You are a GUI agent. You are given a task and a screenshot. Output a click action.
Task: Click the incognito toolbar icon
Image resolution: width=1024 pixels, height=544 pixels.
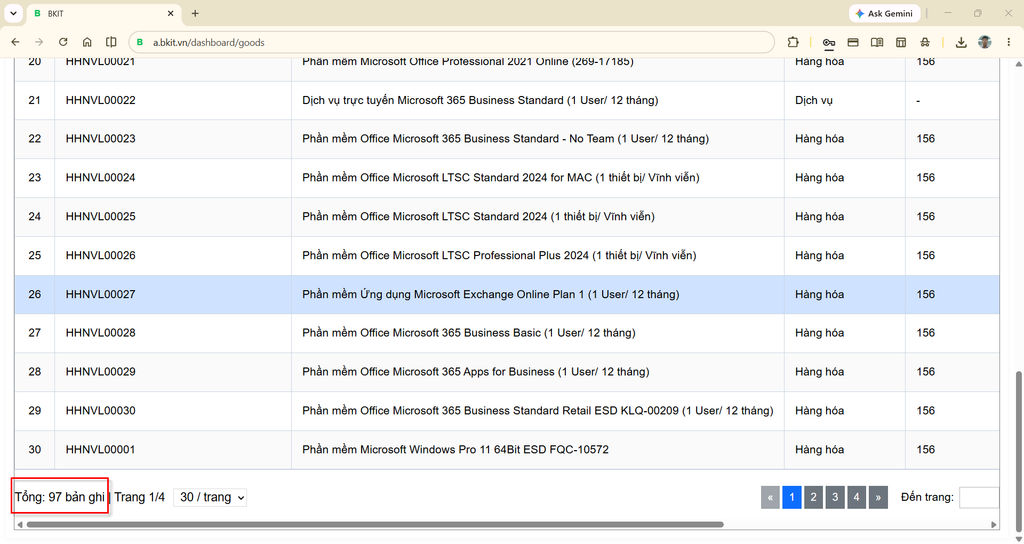pyautogui.click(x=925, y=42)
